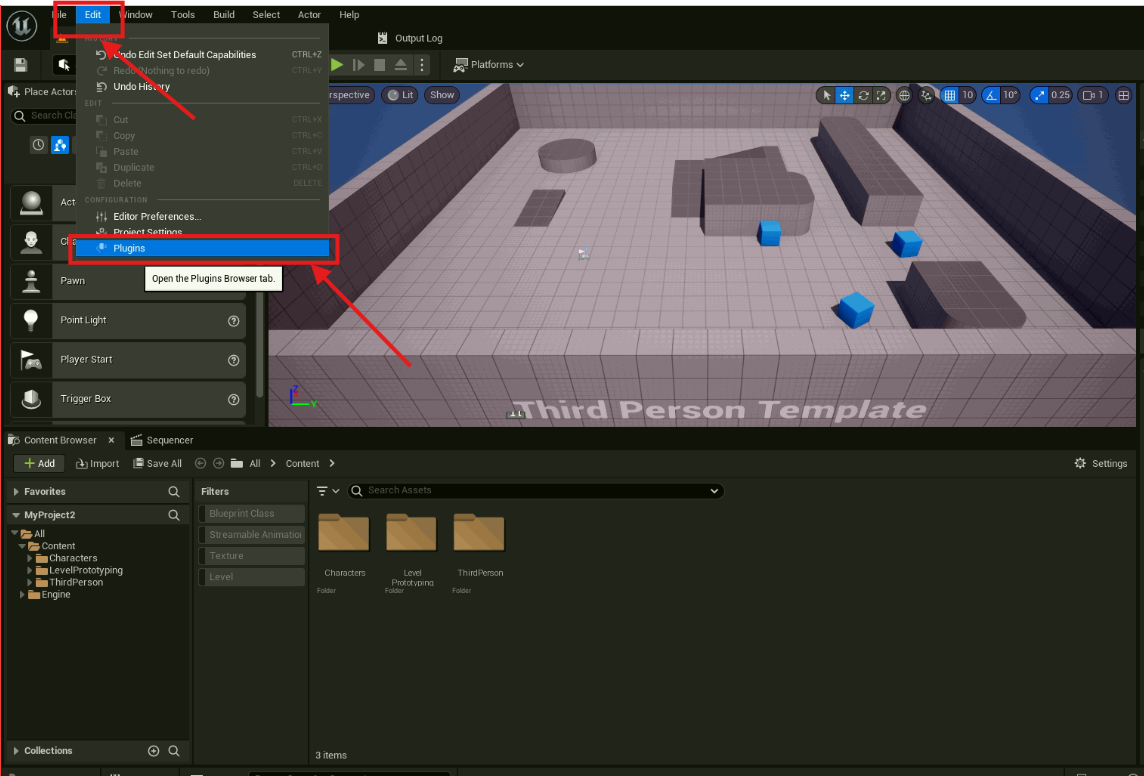Open viewport layout grid icon at right

click(x=1123, y=96)
